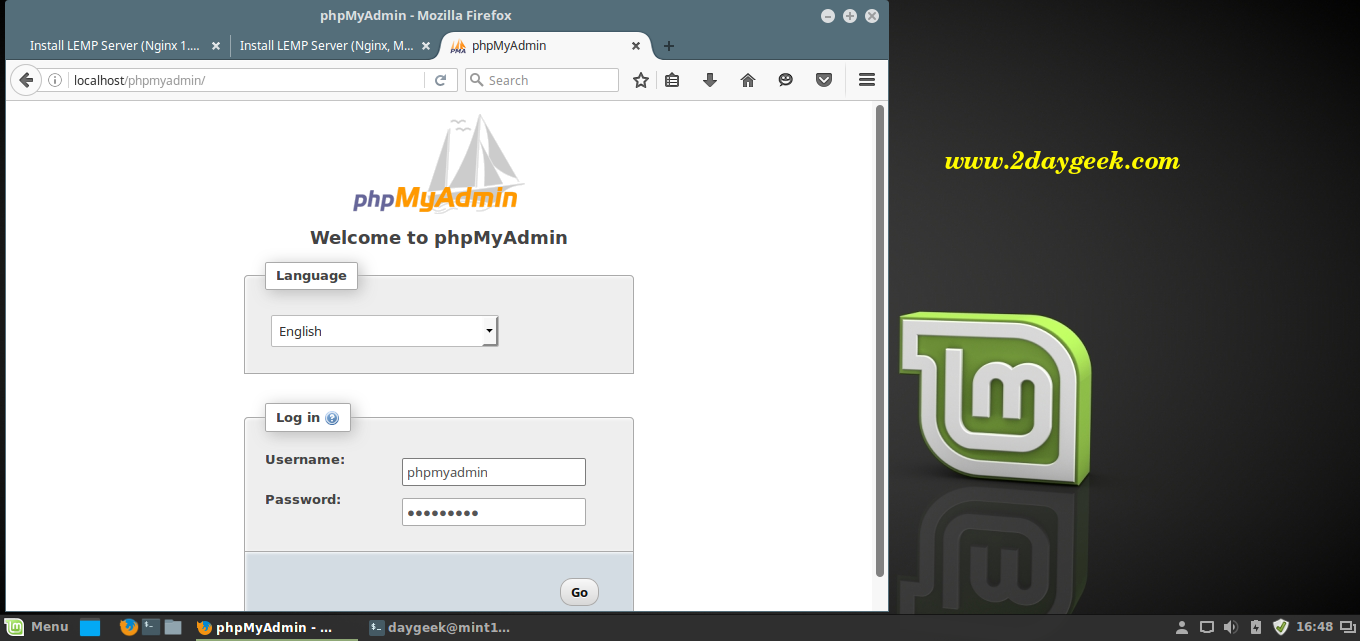
Task: Switch to daygeek@mint1 terminal in taskbar
Action: pos(440,627)
